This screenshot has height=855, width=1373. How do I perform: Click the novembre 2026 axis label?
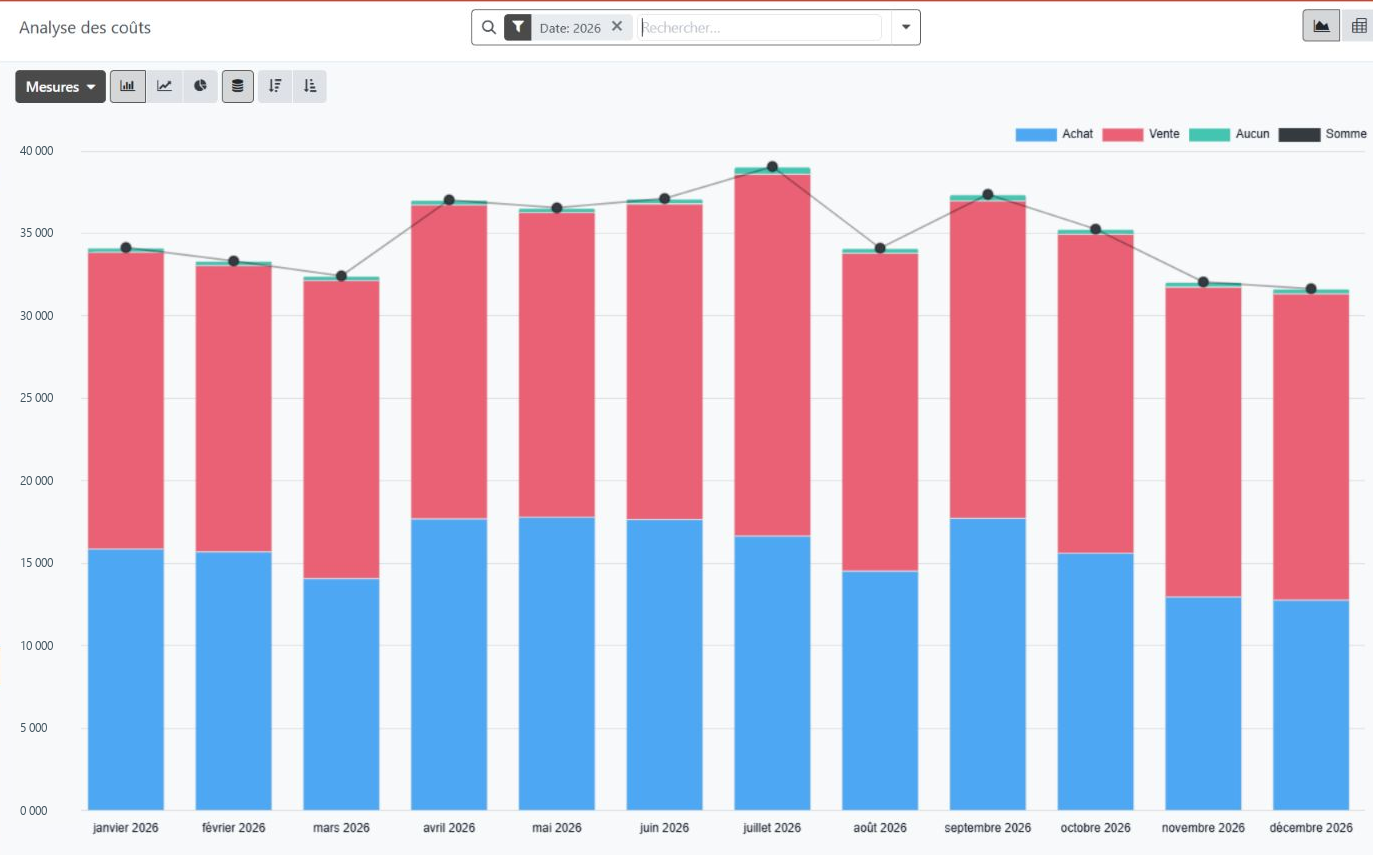pyautogui.click(x=1204, y=828)
